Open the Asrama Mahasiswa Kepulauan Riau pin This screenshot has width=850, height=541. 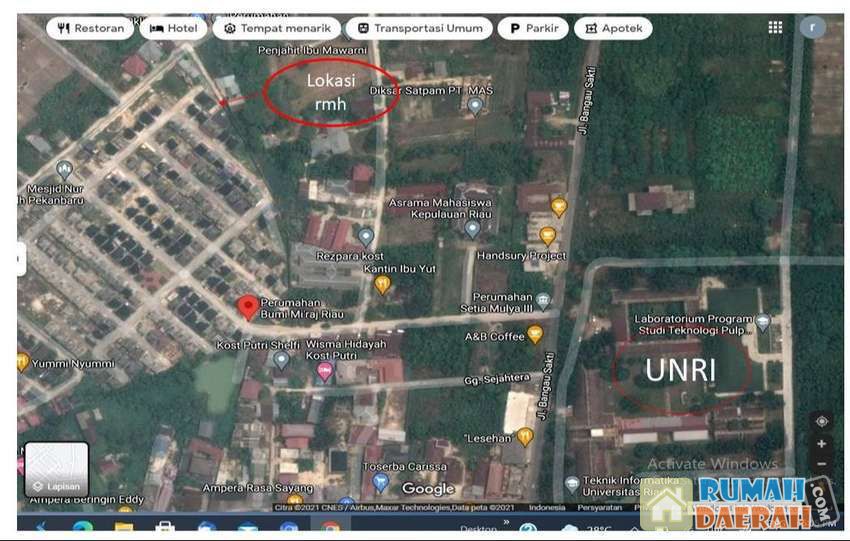coord(472,228)
